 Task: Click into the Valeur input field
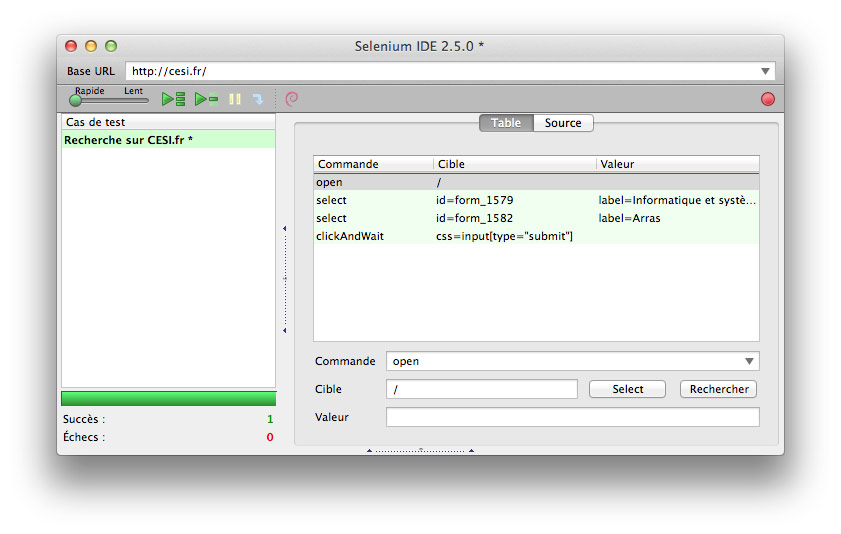(572, 417)
